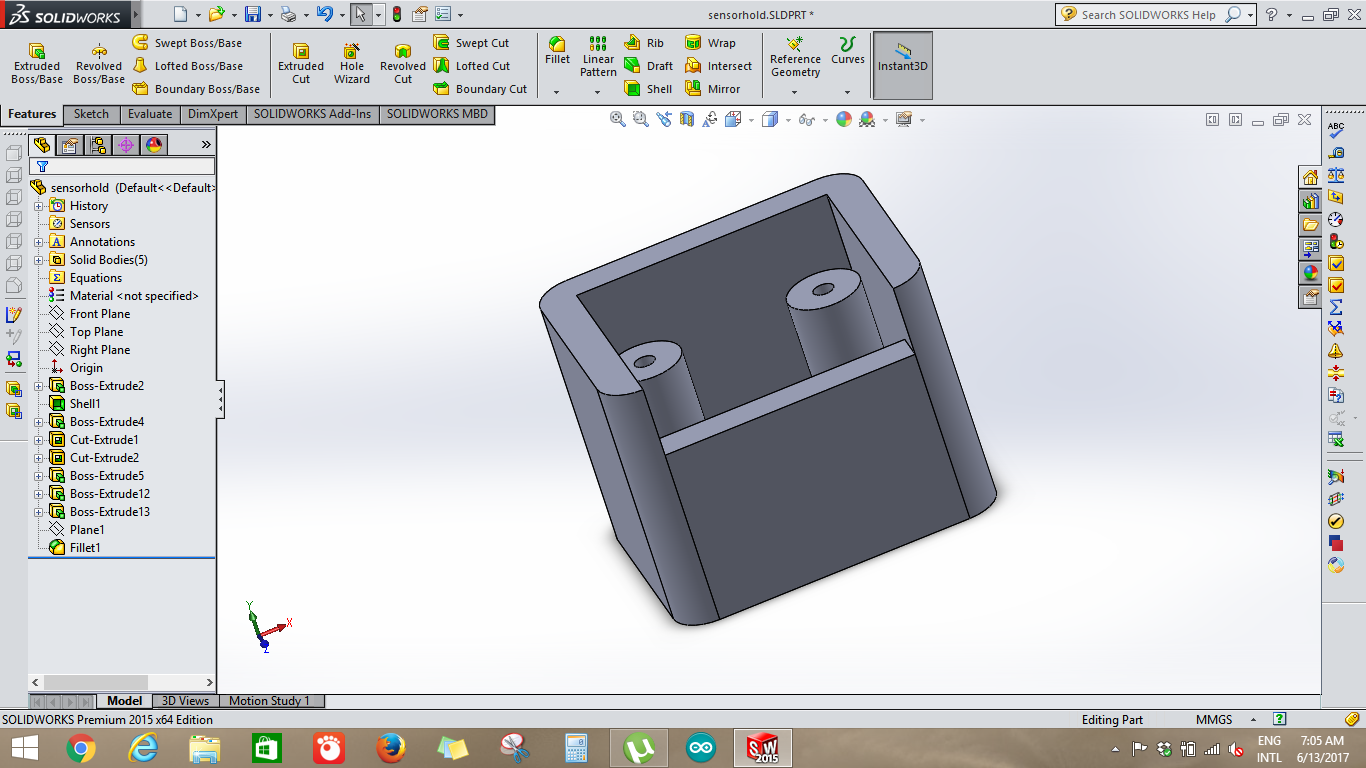Expand Solid Bodies(5) node

(39, 260)
